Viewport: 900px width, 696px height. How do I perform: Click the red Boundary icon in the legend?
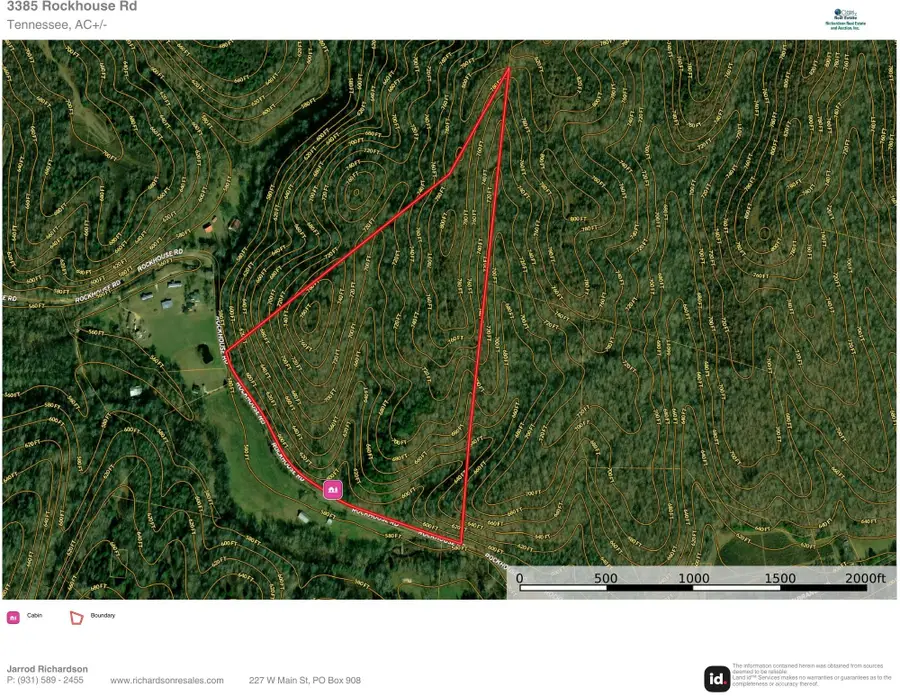pos(76,617)
